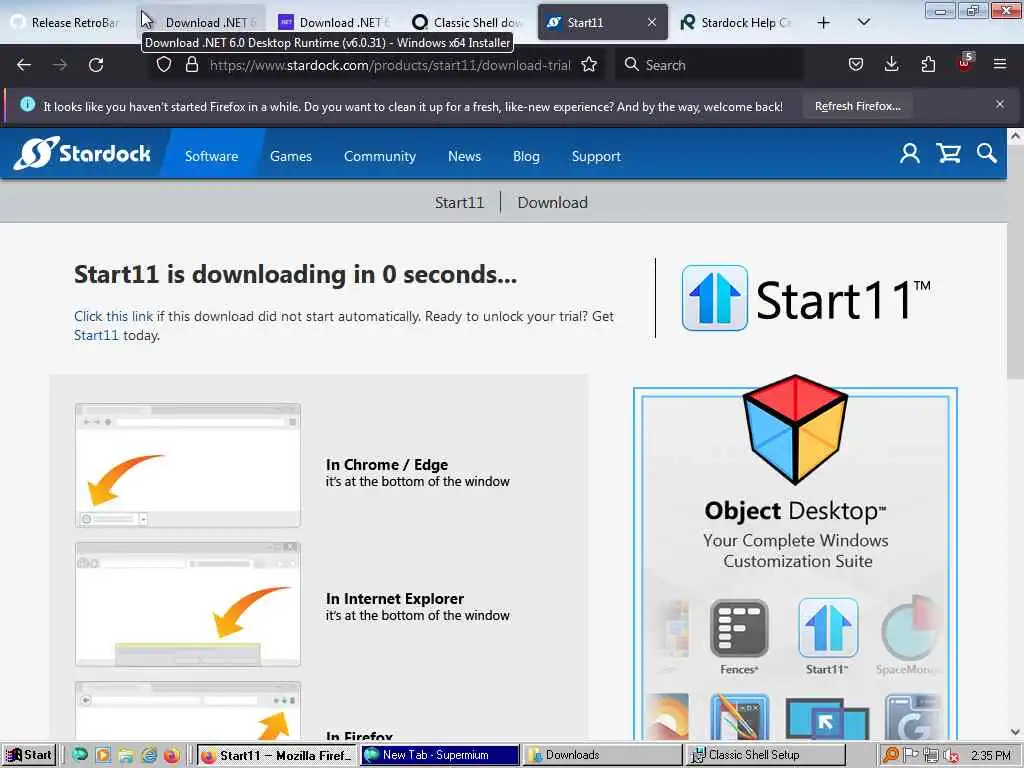The width and height of the screenshot is (1024, 768).
Task: Click the browser Search field
Action: [x=709, y=65]
